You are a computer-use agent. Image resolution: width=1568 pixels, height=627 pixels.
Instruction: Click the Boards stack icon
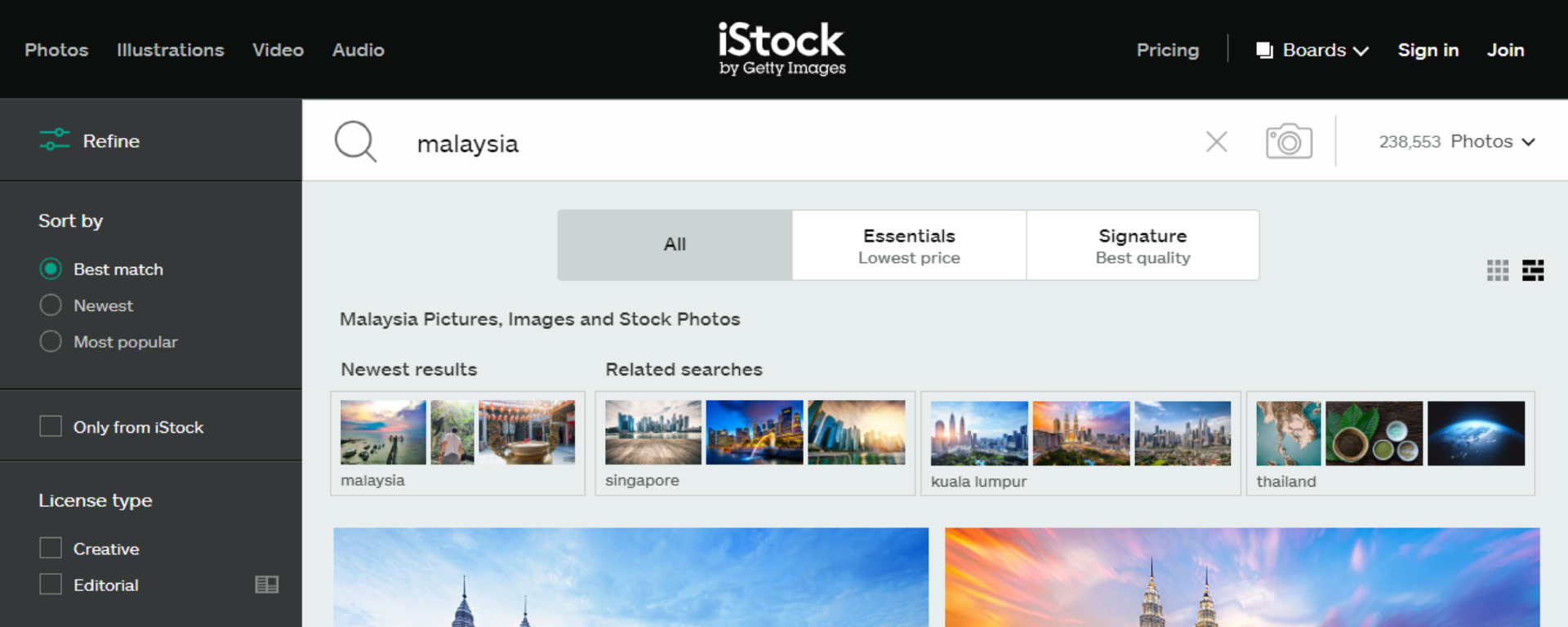click(x=1264, y=51)
